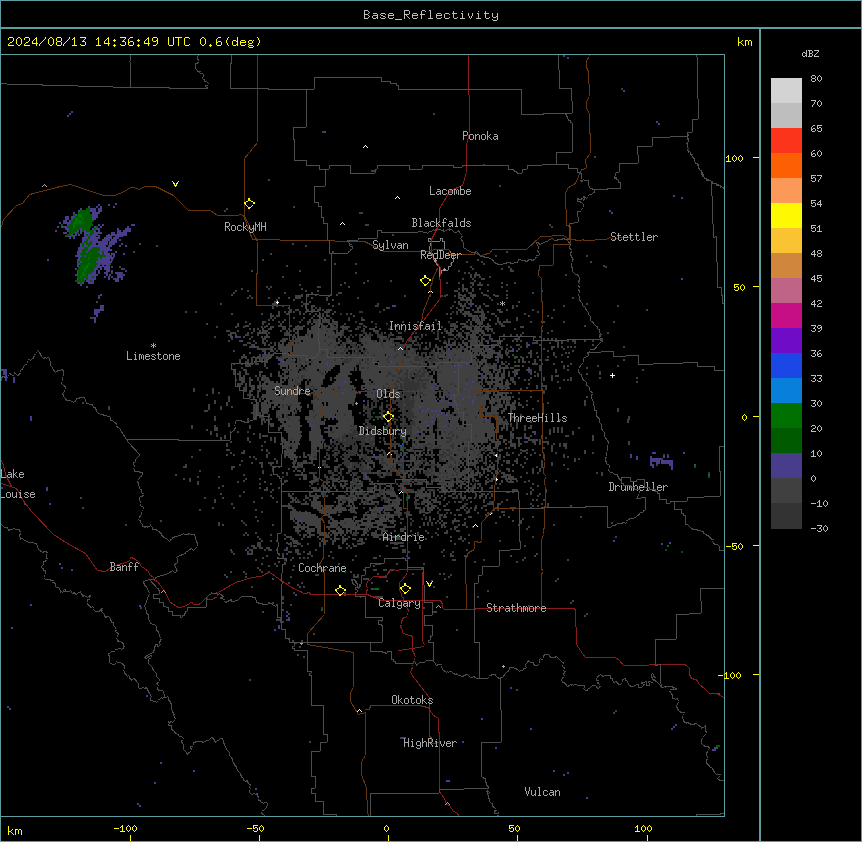This screenshot has height=842, width=862.
Task: Click the dBZ legend heading
Action: (810, 54)
